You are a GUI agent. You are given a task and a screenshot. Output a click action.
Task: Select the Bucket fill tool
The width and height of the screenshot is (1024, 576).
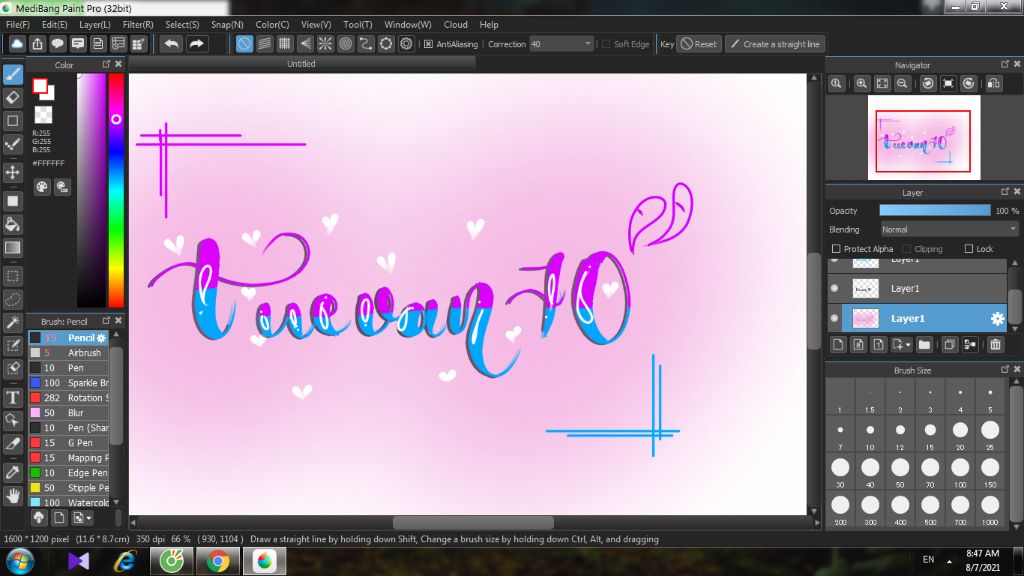tap(12, 224)
